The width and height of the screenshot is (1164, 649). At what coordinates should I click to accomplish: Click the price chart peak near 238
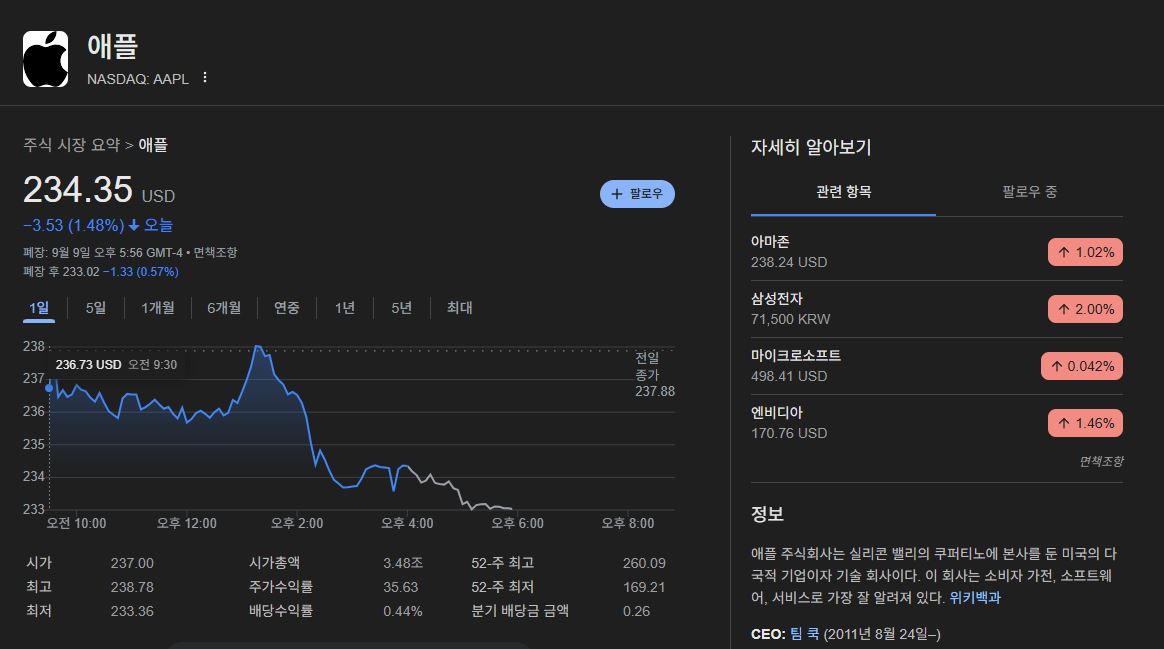click(258, 347)
